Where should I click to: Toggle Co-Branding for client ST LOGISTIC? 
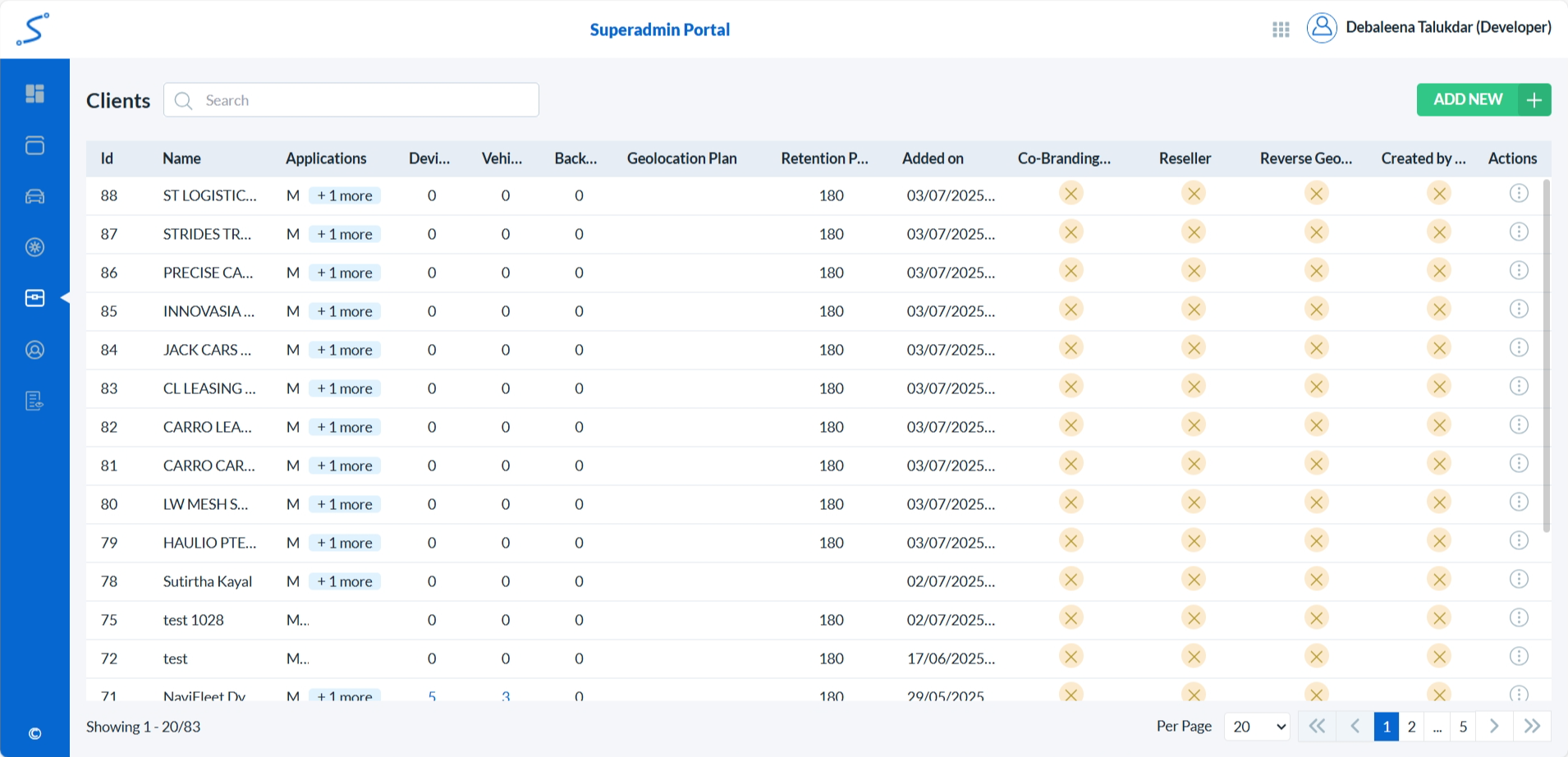(x=1071, y=193)
